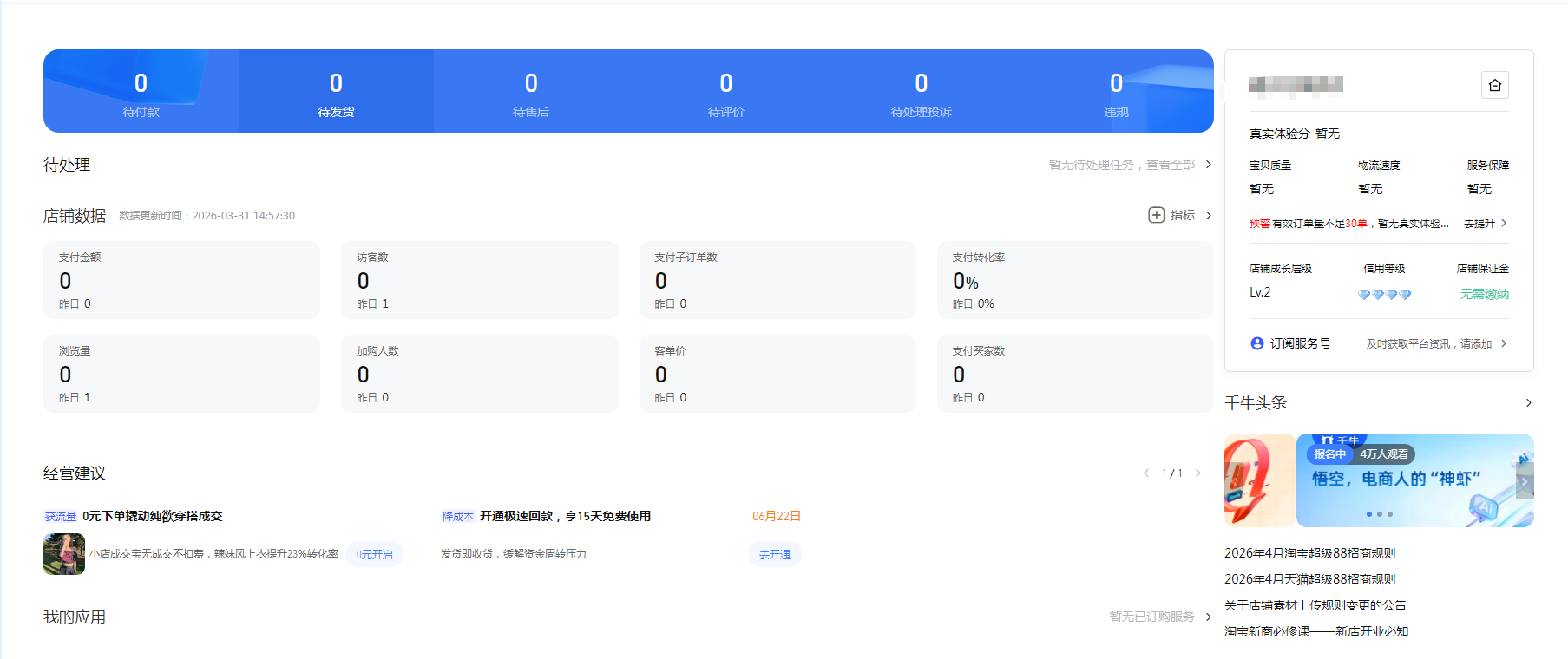
Task: Open the 支付转化率 data card
Action: coord(1075,280)
